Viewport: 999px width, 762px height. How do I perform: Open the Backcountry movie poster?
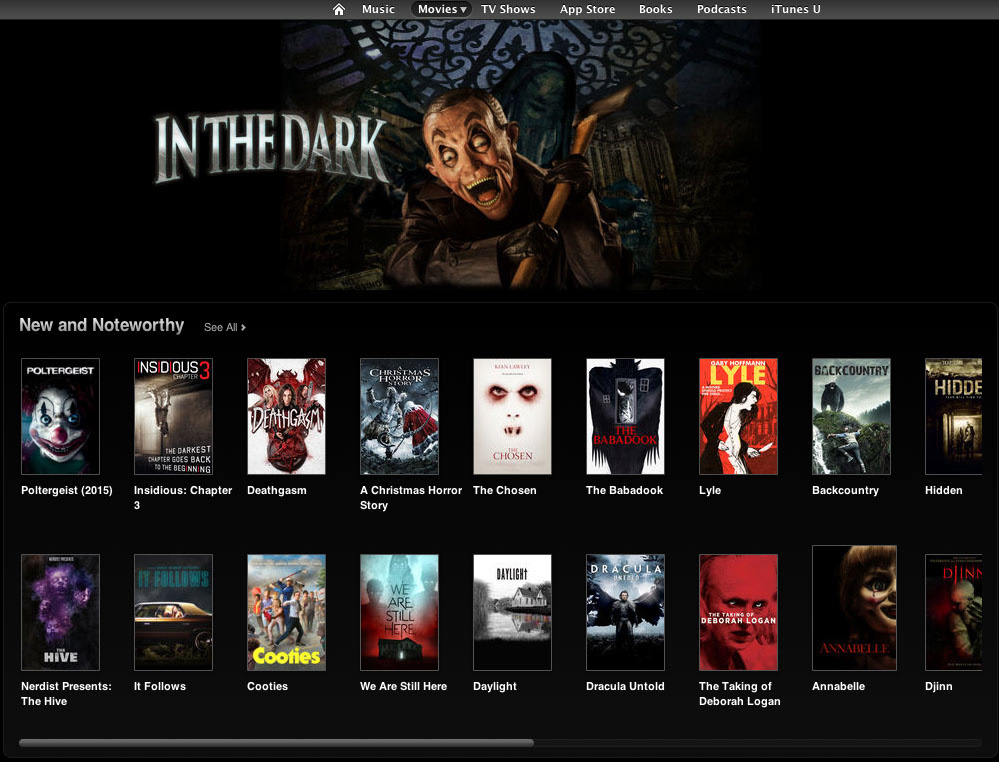pos(851,416)
